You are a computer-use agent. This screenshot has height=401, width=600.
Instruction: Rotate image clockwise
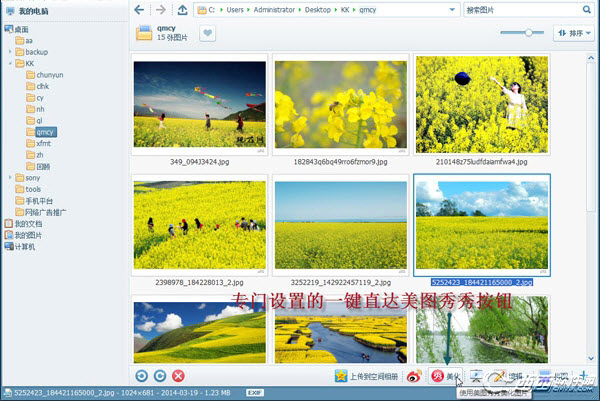point(160,376)
